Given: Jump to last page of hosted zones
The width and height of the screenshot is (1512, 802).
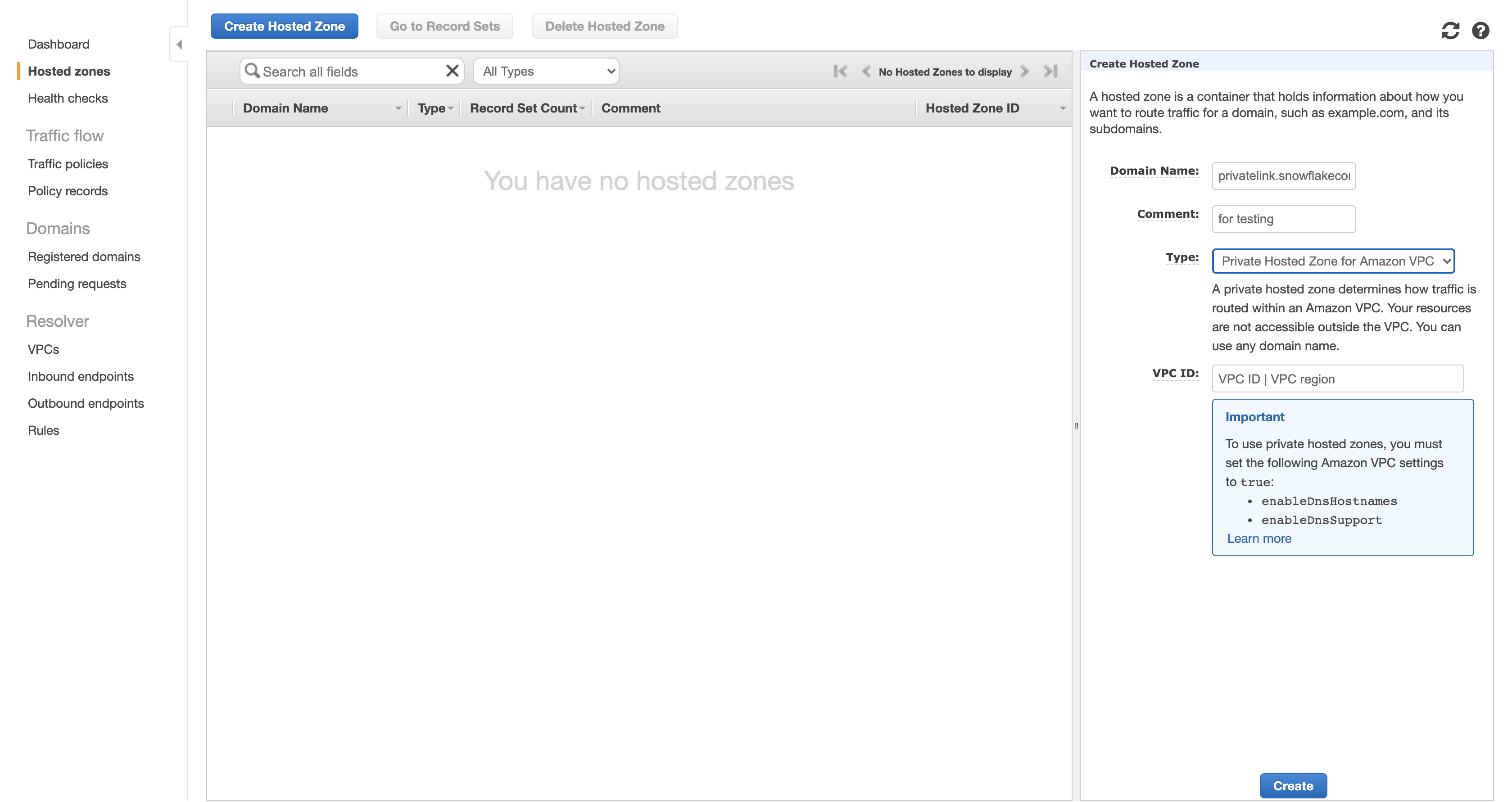Looking at the screenshot, I should coord(1050,72).
